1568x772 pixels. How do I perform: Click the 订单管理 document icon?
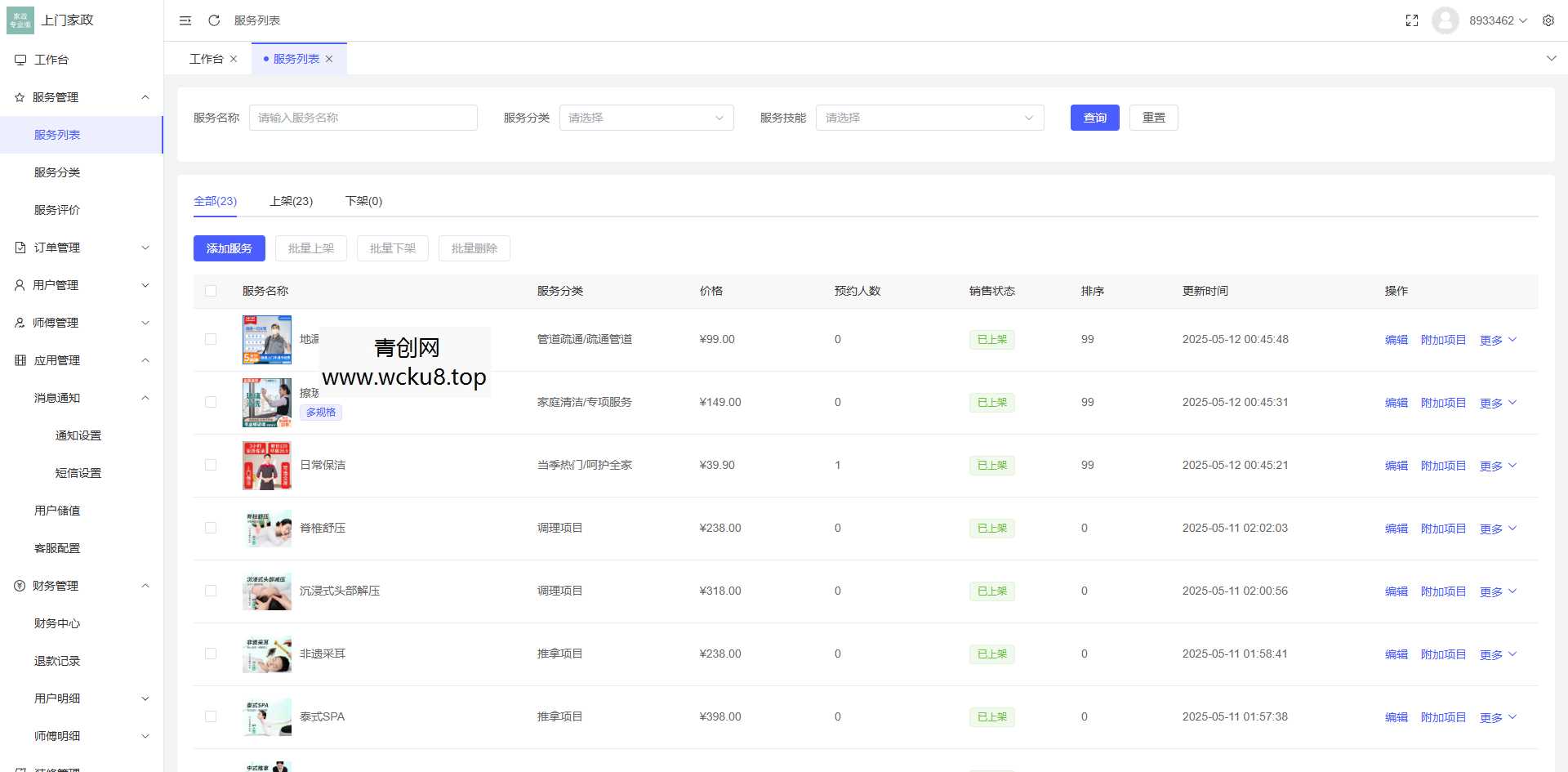point(20,247)
